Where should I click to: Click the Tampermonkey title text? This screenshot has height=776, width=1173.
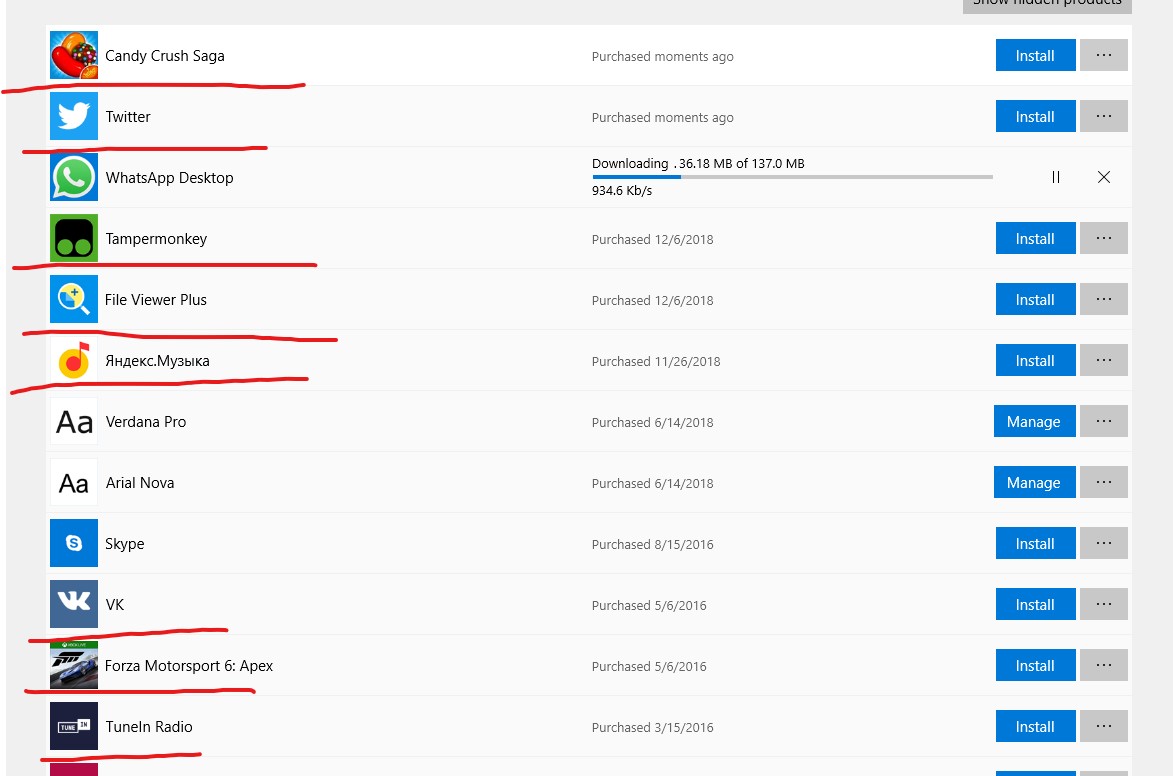click(156, 239)
